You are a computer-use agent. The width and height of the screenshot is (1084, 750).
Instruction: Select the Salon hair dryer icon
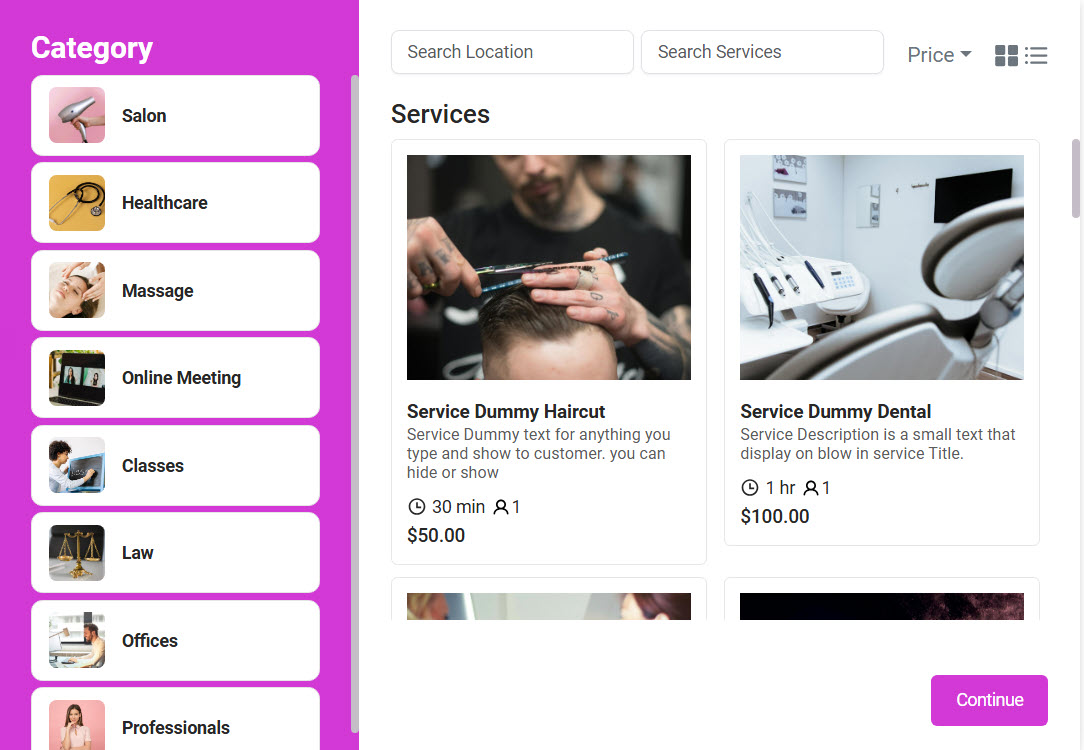(77, 115)
